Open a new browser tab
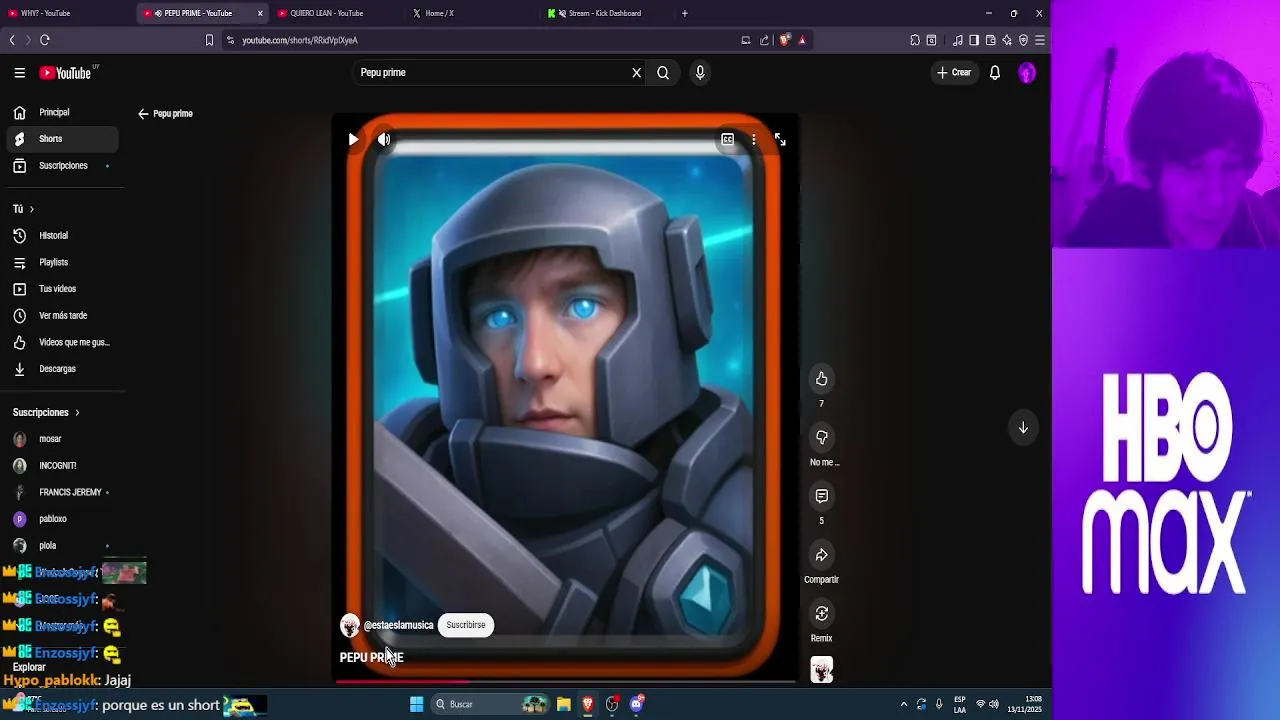Viewport: 1280px width, 720px height. coord(685,13)
